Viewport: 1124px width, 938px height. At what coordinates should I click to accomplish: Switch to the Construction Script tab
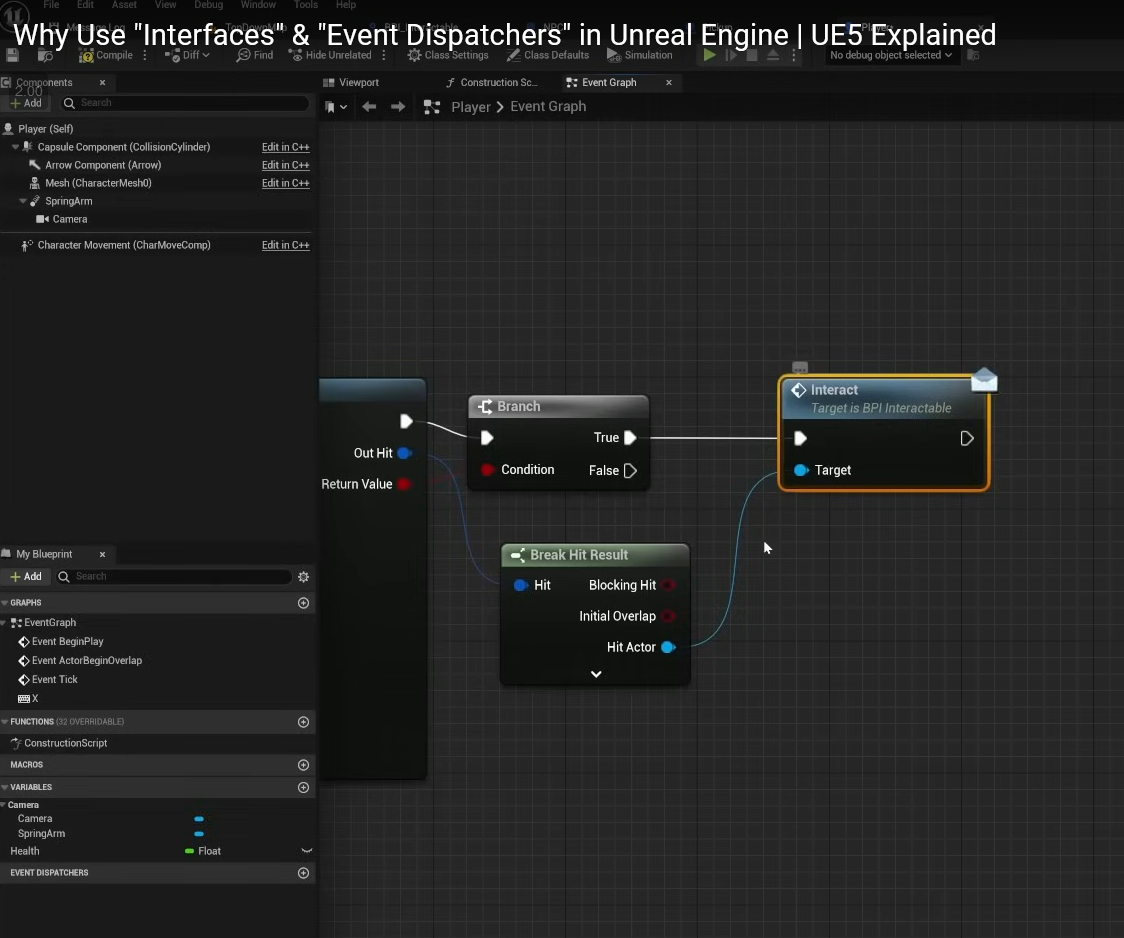coord(497,83)
